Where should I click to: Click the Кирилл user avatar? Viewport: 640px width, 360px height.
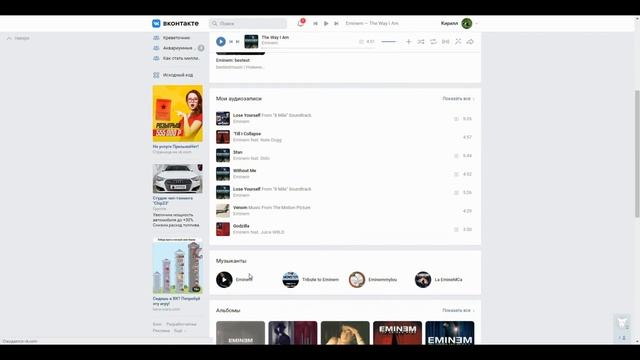[x=467, y=23]
